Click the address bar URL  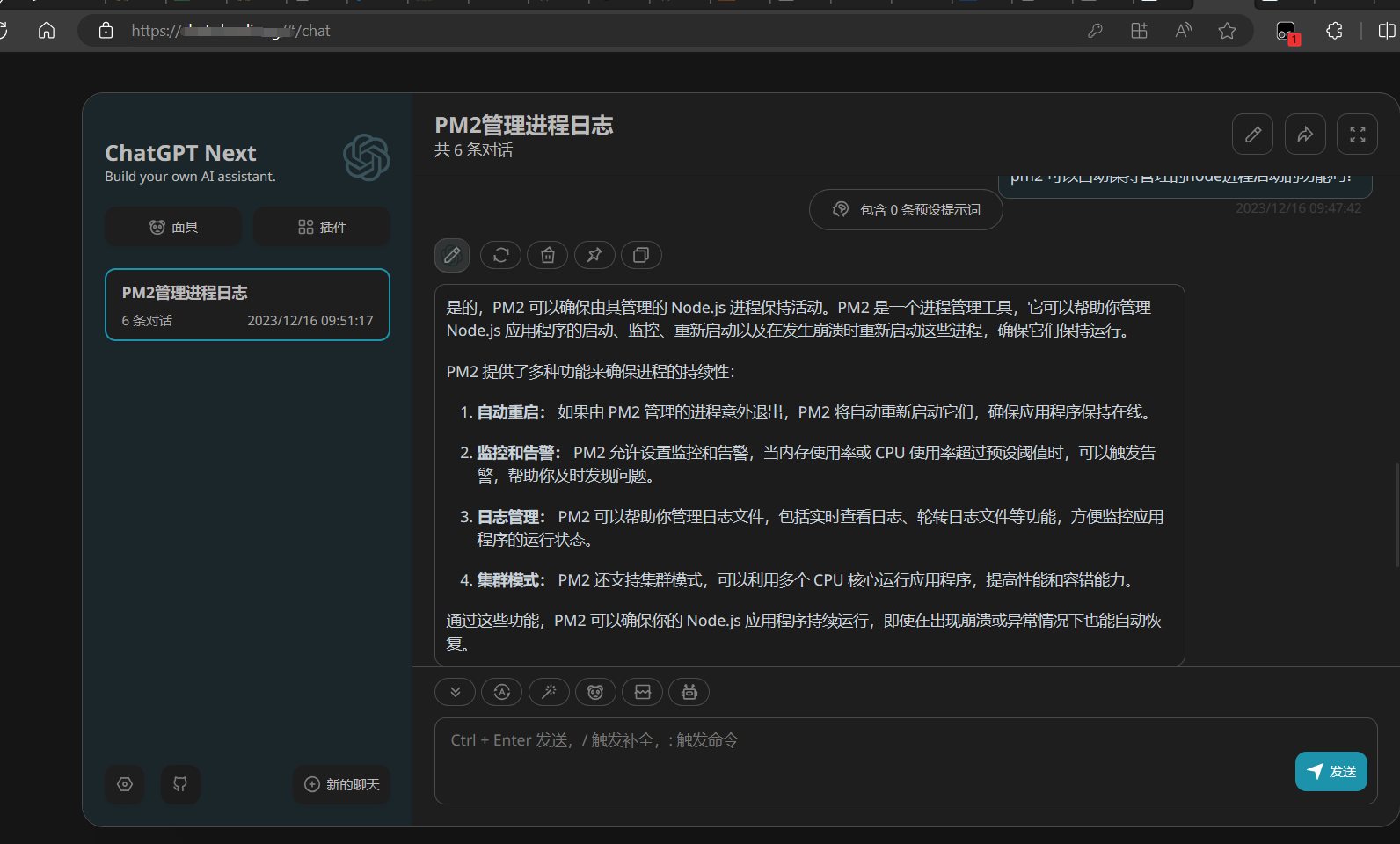[x=230, y=31]
